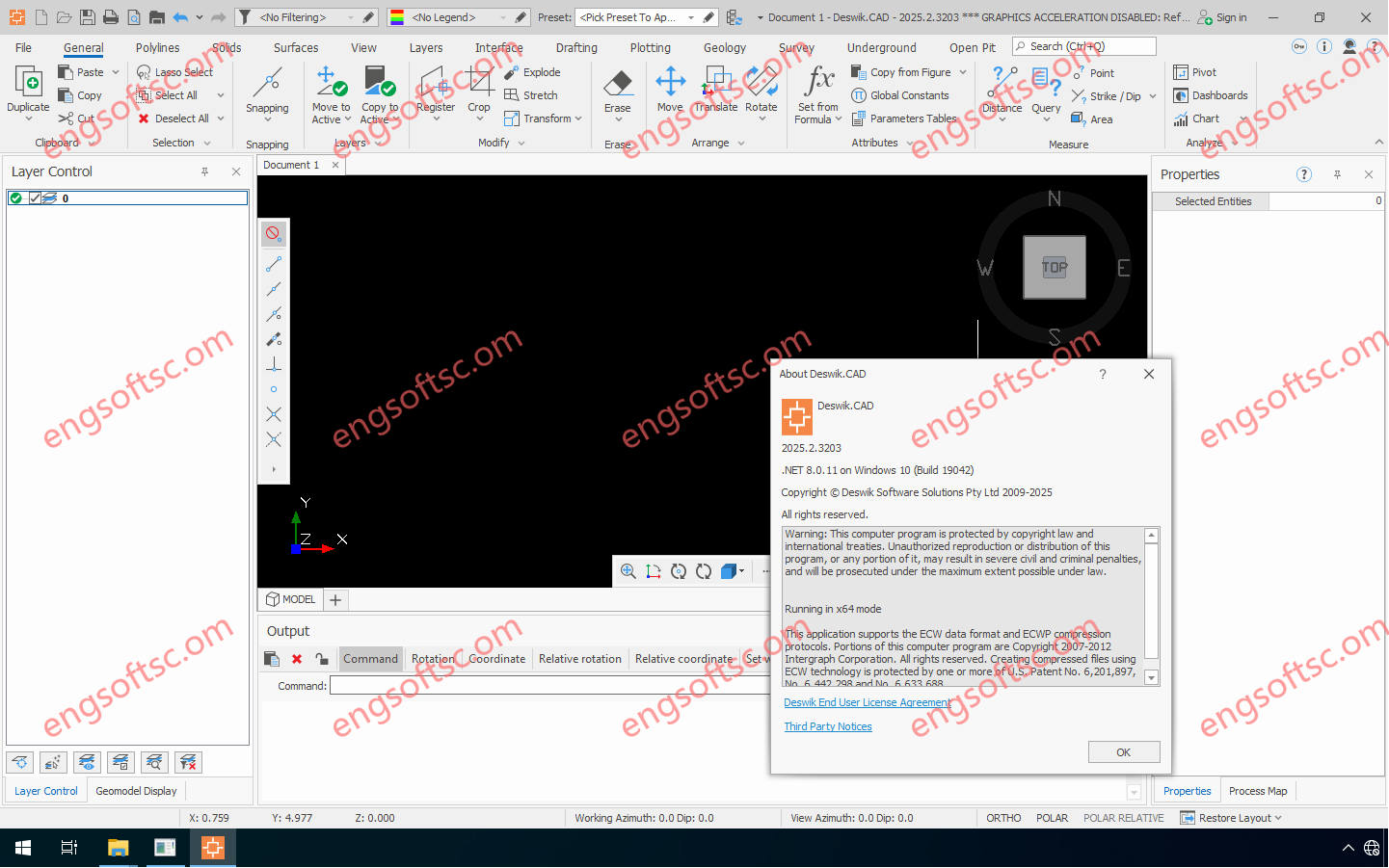Open the Polylines ribbon tab
This screenshot has width=1389, height=868.
(157, 47)
